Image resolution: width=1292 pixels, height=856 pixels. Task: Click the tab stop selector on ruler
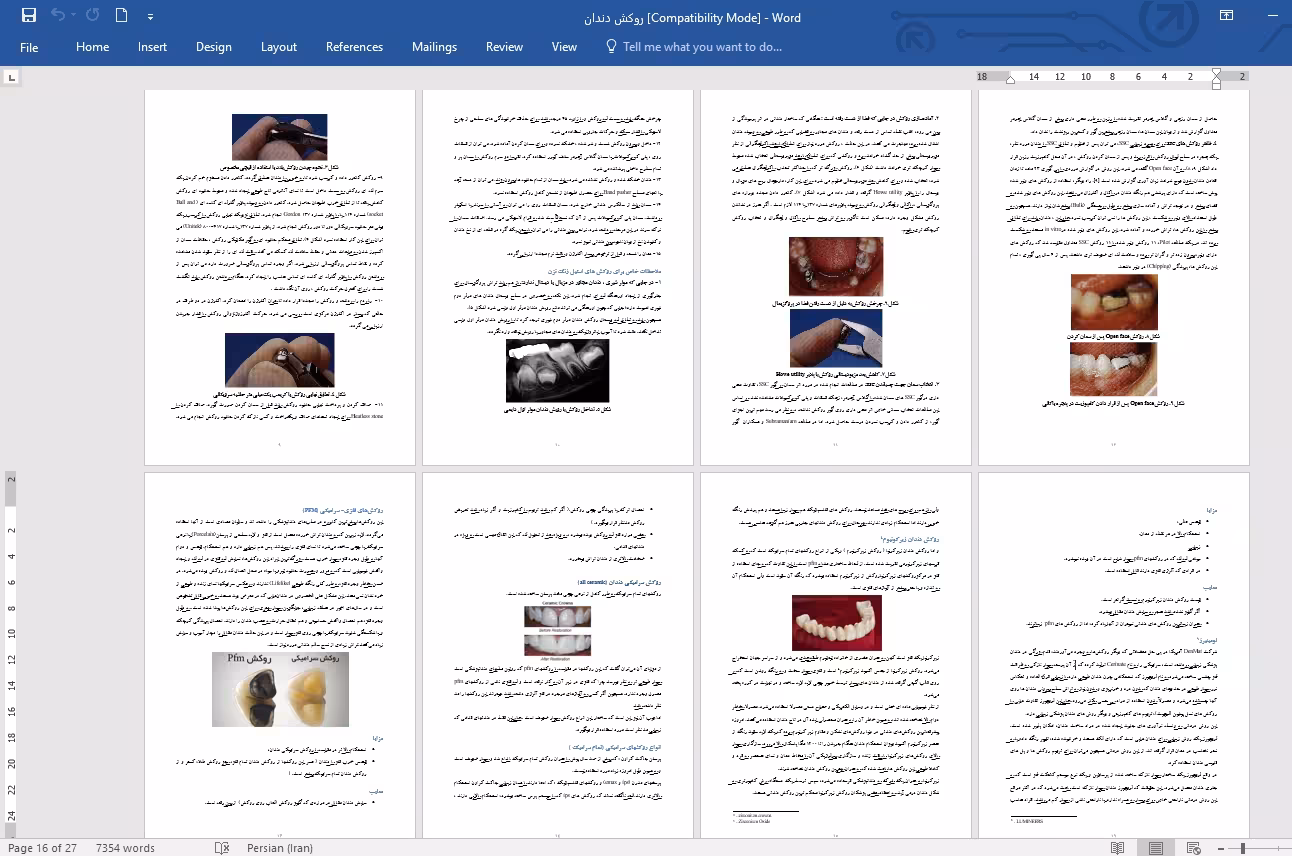[x=12, y=77]
